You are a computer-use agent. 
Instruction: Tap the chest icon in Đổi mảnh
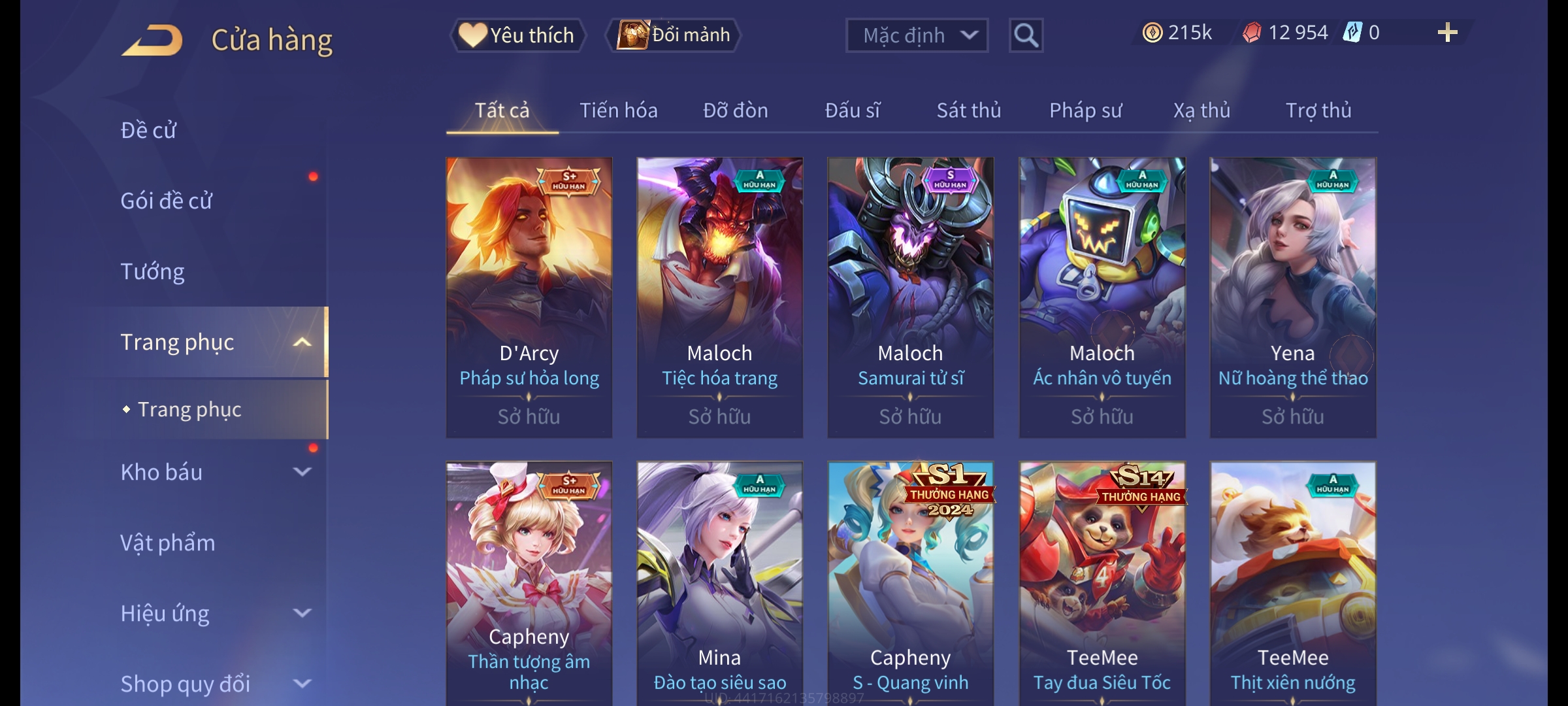pyautogui.click(x=632, y=35)
